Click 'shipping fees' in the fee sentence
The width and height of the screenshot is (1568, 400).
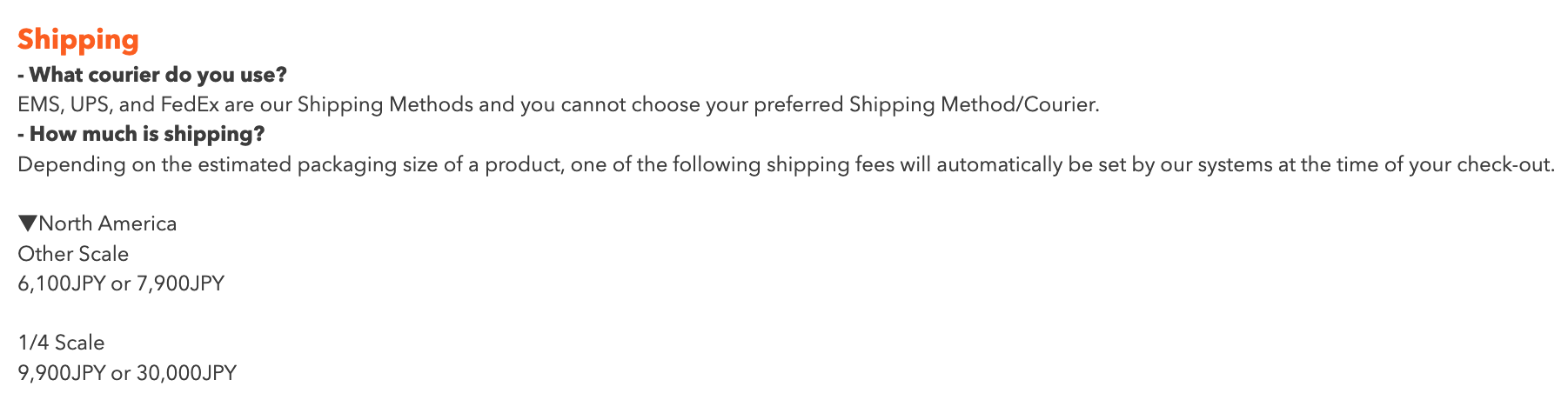(x=829, y=164)
